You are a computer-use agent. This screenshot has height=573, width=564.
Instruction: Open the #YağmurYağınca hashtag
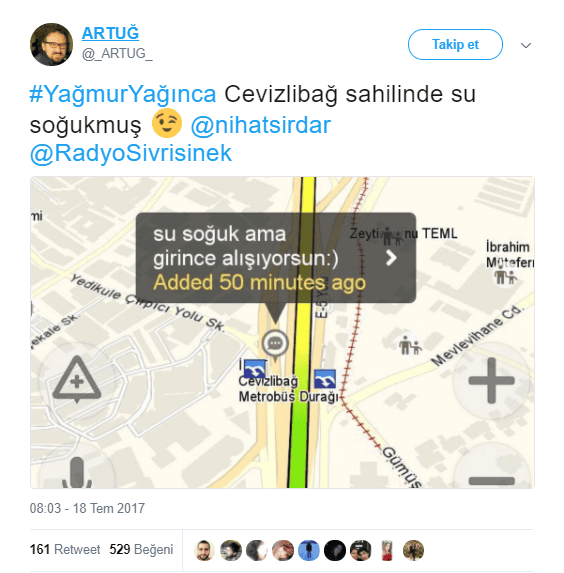(123, 94)
